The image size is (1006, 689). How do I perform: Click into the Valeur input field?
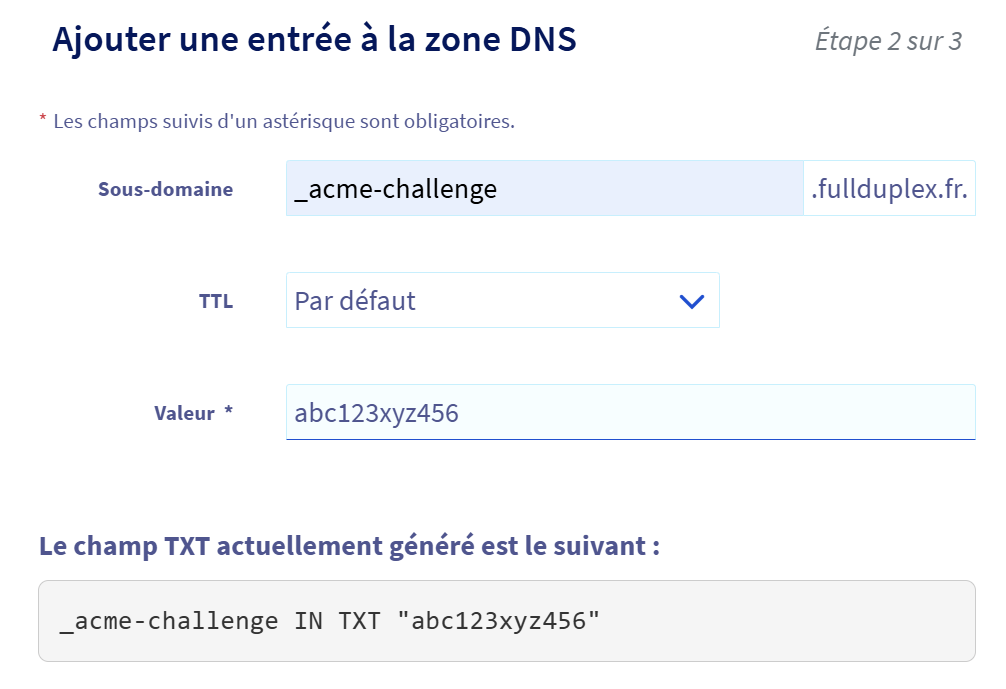tap(631, 412)
